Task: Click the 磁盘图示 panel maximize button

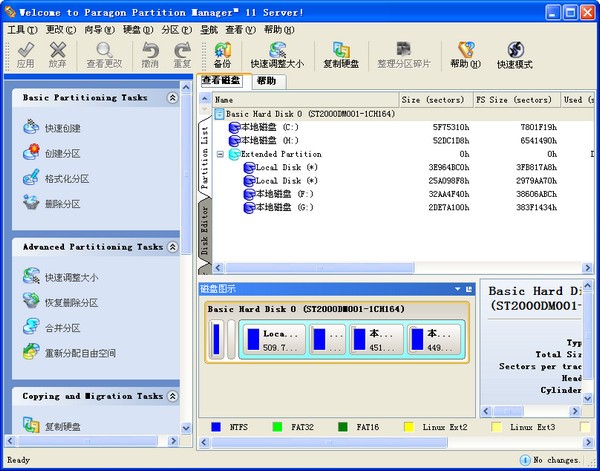Action: pyautogui.click(x=469, y=289)
